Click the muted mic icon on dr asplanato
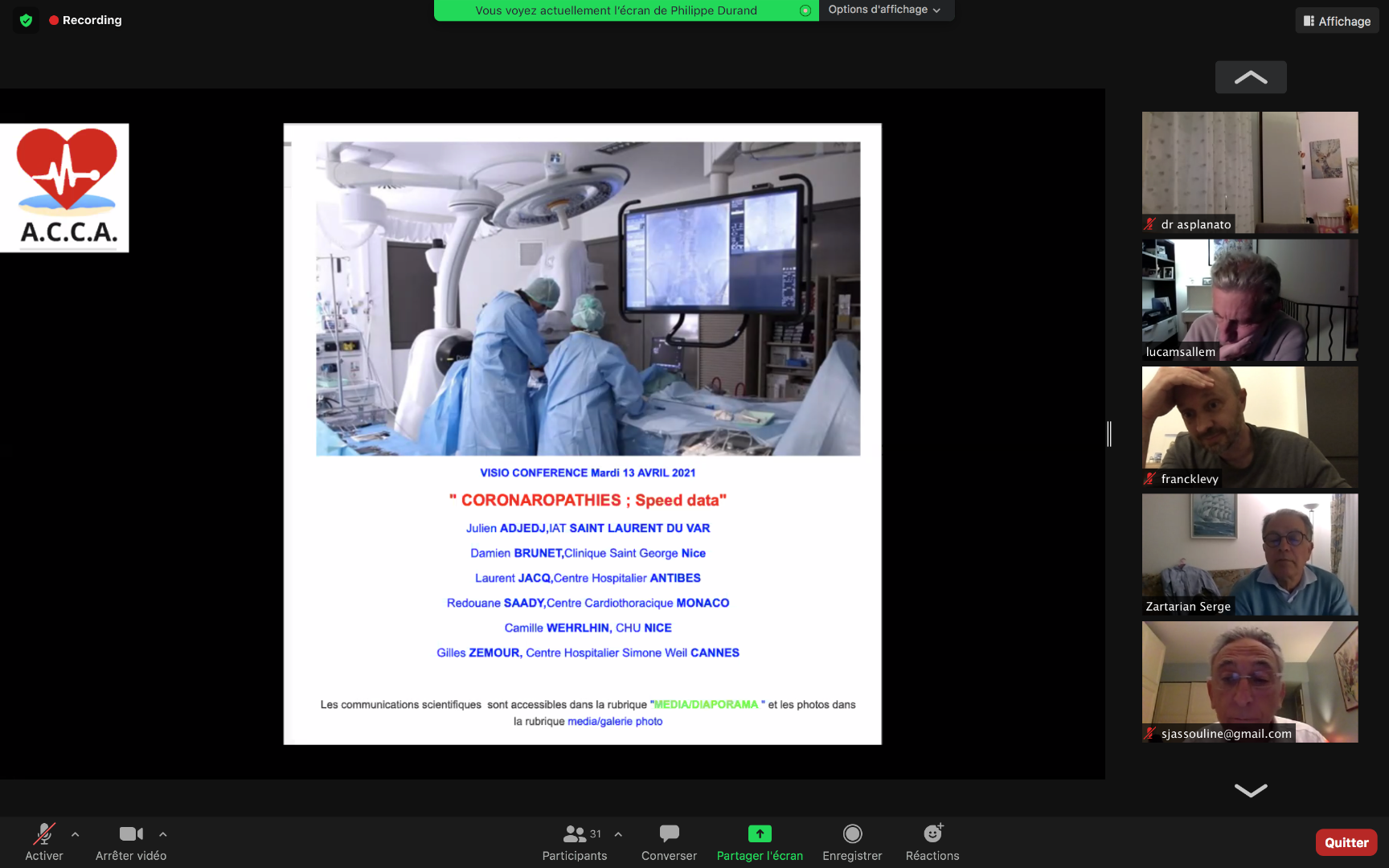 pos(1150,224)
